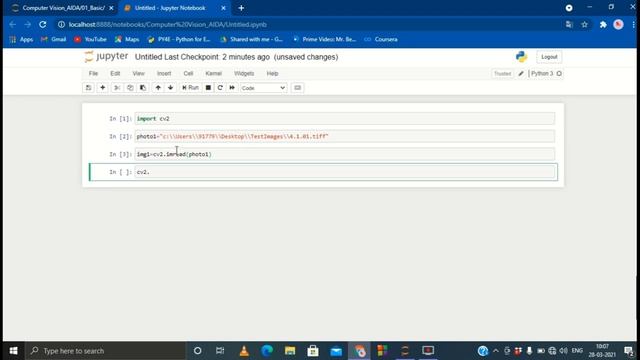Click into the photo1 path cell
640x360 pixels.
coord(344,136)
